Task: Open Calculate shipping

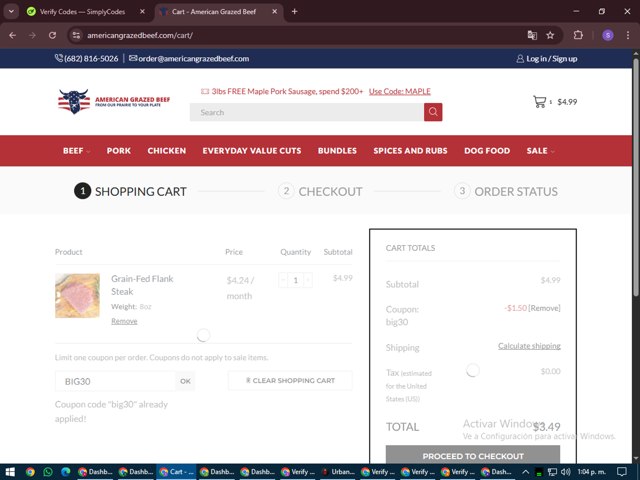Action: (x=529, y=346)
